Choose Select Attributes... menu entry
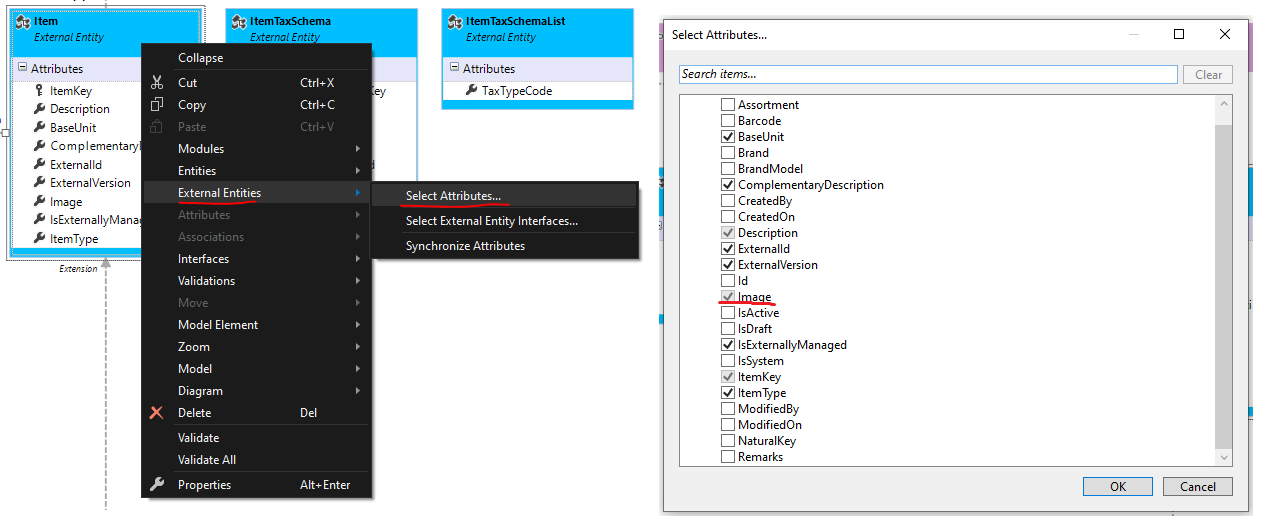This screenshot has width=1264, height=528. click(505, 196)
